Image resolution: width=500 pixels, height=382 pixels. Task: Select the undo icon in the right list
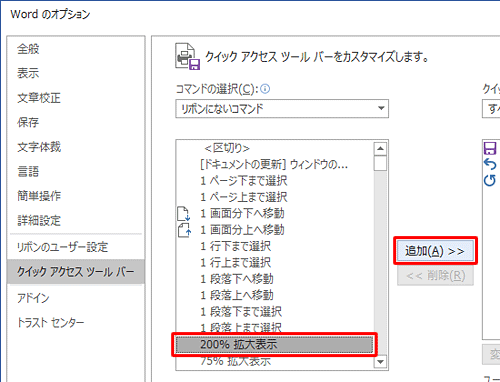[x=490, y=164]
